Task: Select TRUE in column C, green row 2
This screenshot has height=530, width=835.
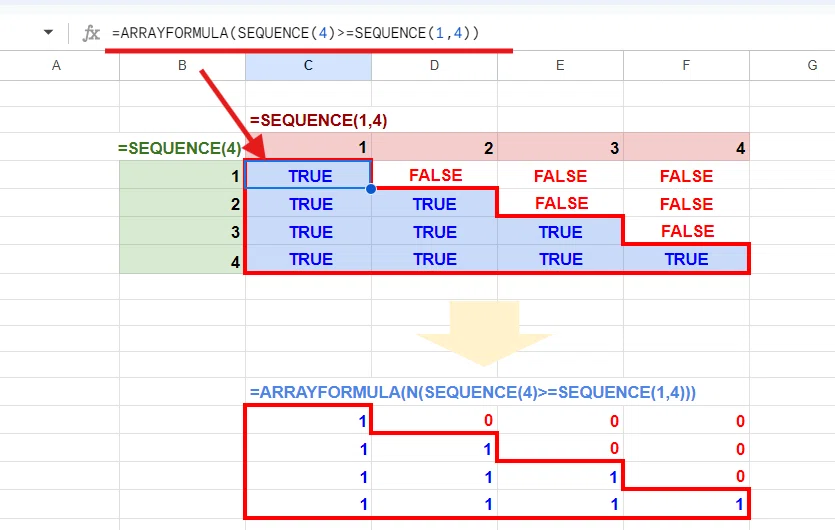Action: 308,203
